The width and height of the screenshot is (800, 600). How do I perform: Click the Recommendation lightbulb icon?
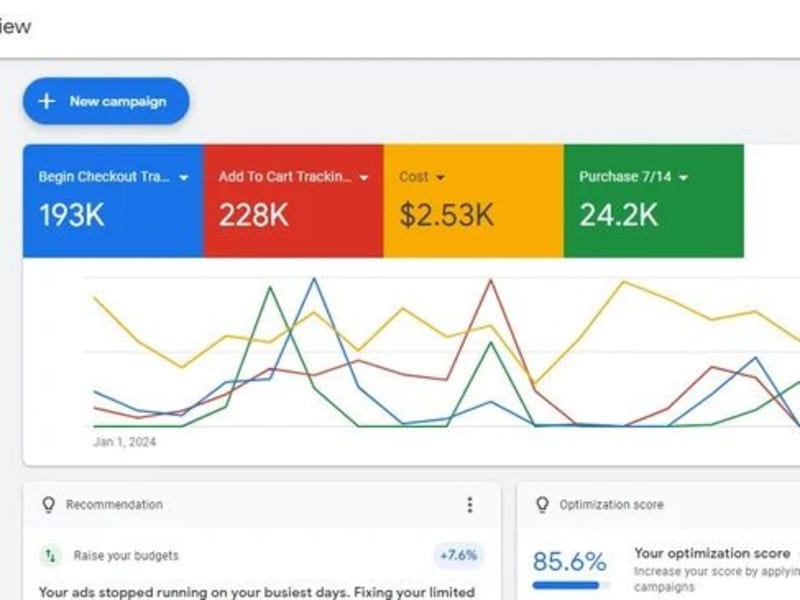tap(48, 505)
